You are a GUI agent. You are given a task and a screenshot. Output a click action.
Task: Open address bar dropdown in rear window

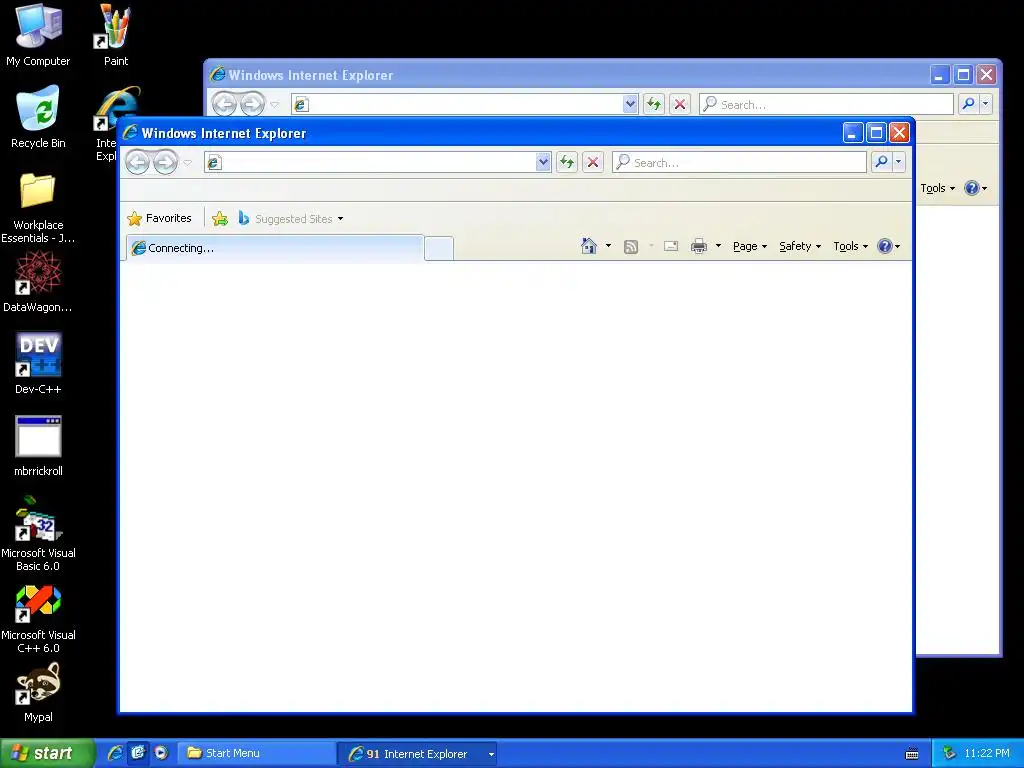(630, 104)
